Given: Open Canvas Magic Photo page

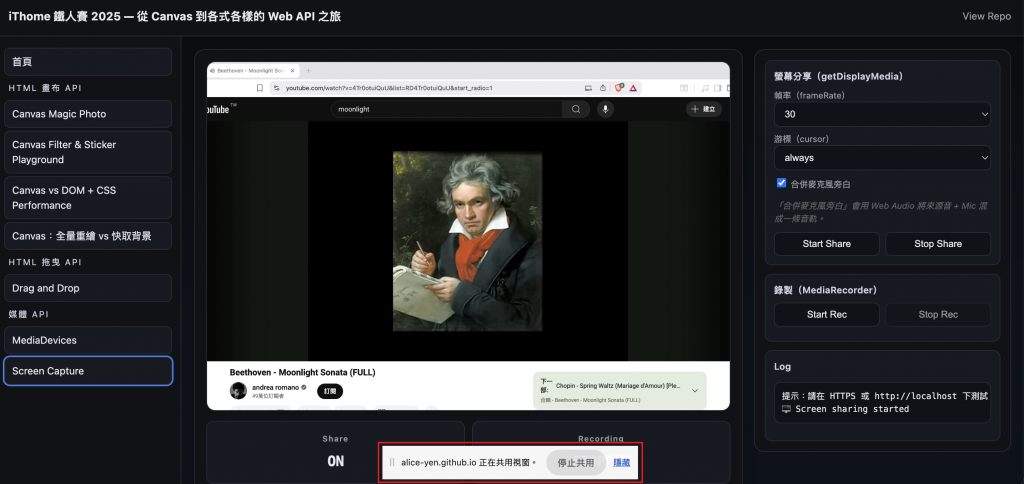Looking at the screenshot, I should 88,114.
